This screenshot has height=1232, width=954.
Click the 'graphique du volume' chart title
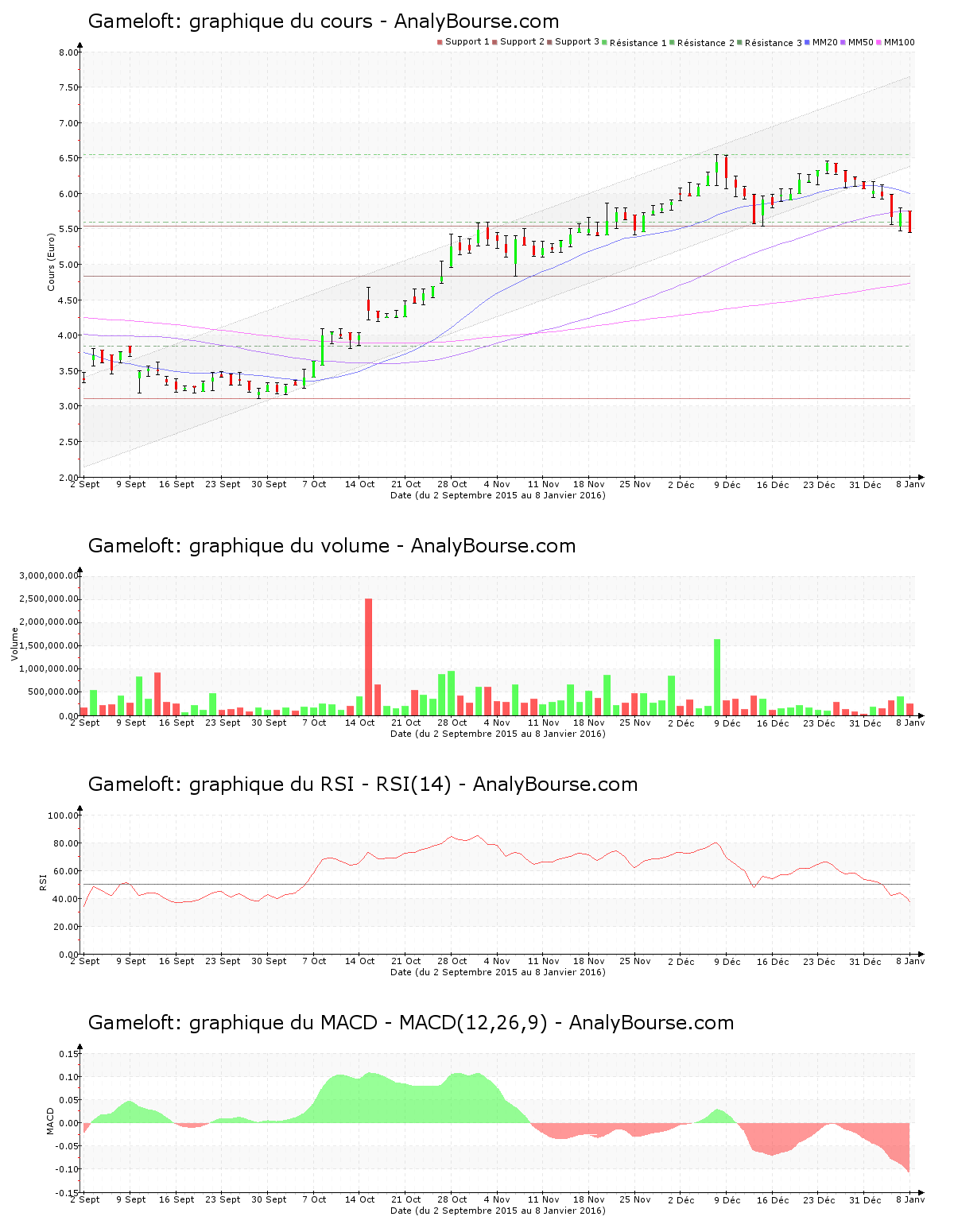point(332,546)
